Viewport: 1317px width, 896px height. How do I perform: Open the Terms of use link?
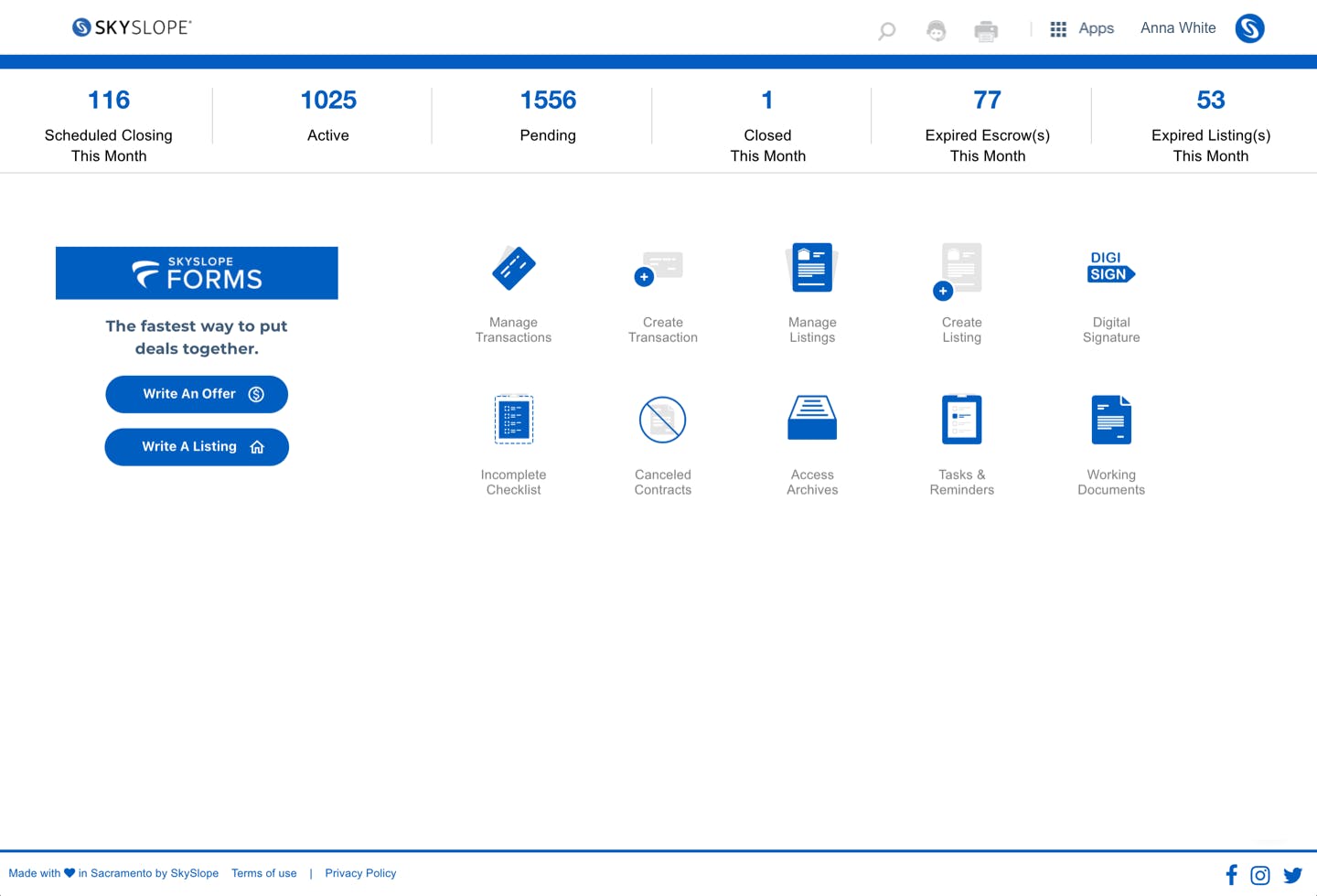tap(264, 873)
